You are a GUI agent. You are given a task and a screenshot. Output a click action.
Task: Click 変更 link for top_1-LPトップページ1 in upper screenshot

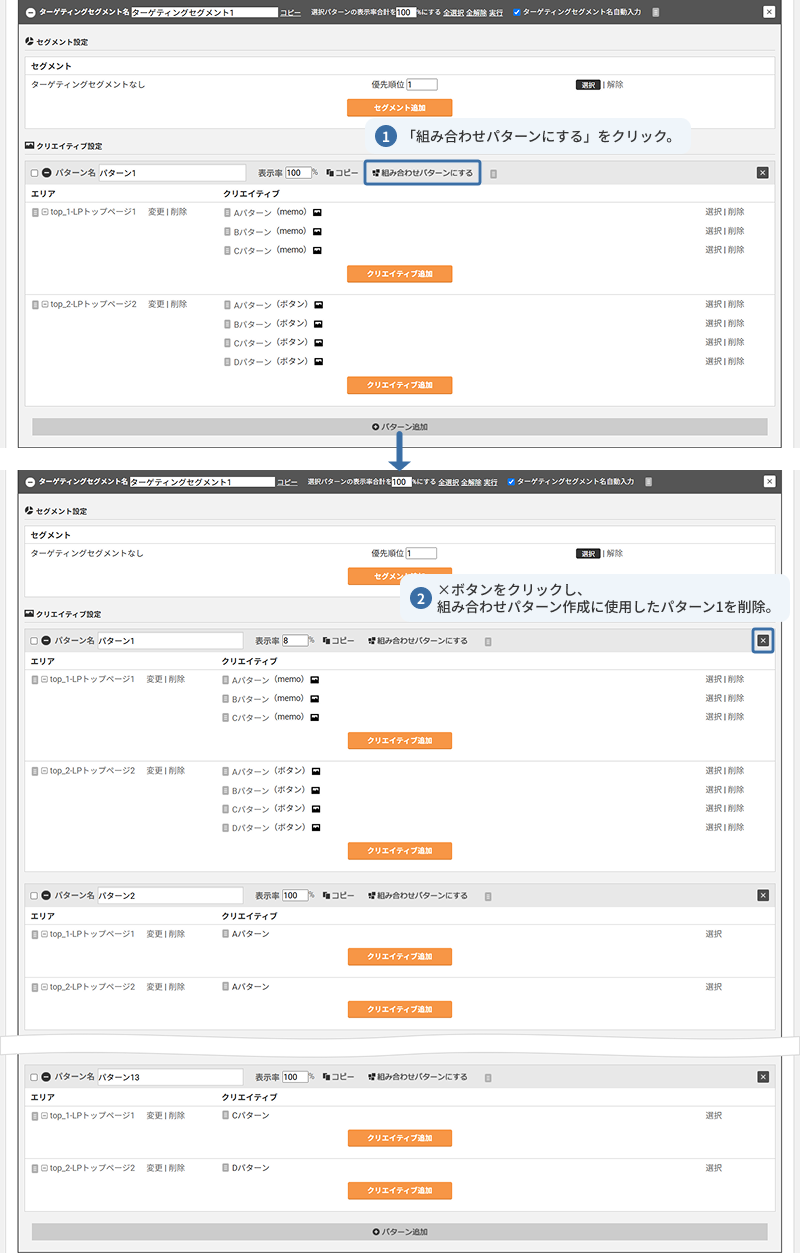pyautogui.click(x=155, y=212)
